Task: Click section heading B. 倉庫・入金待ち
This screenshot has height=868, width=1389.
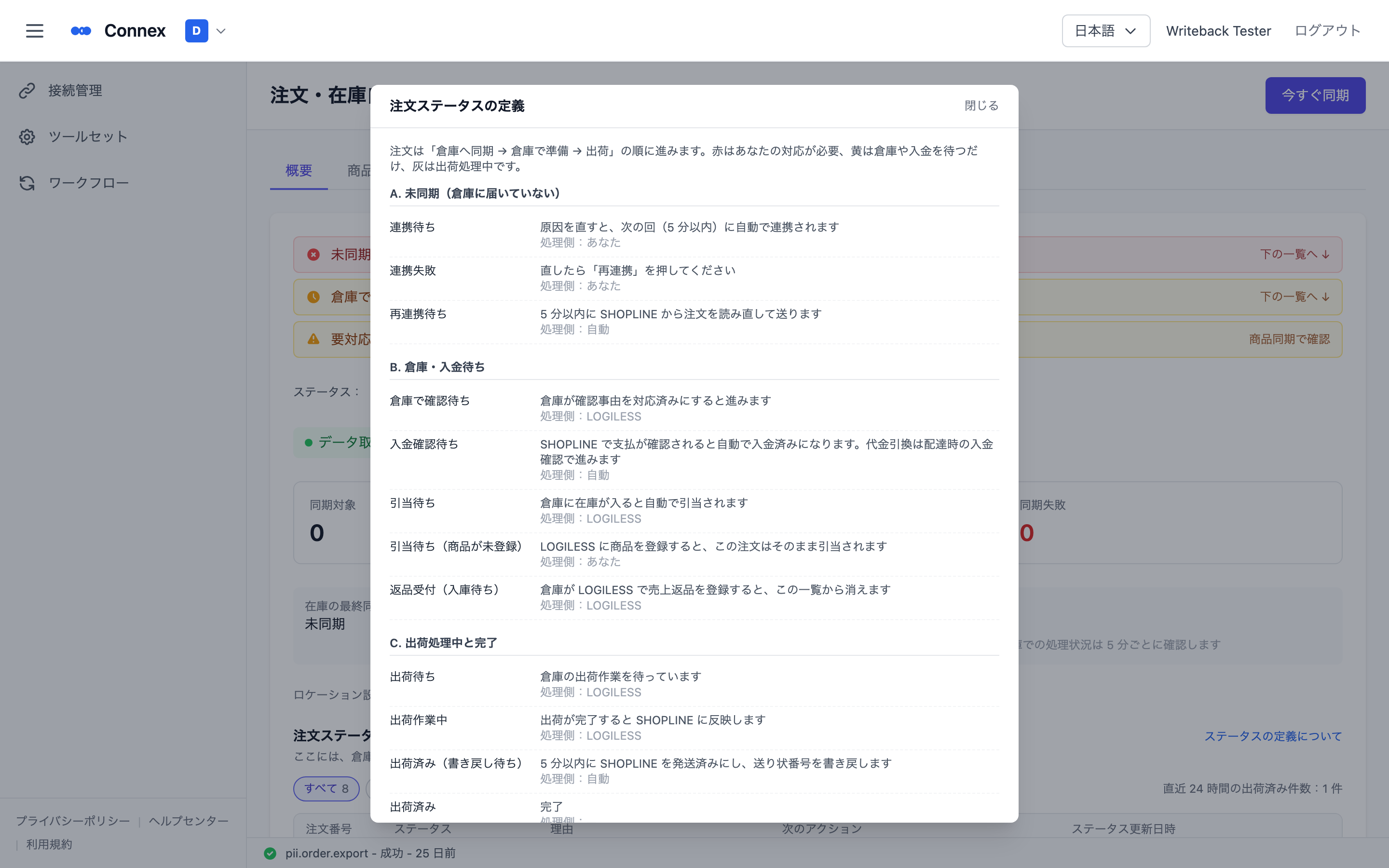Action: pos(437,367)
